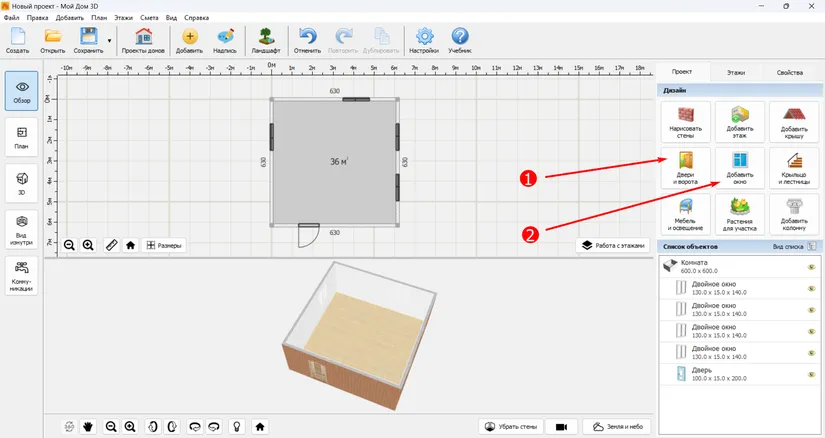Change list layout via Вид списка
Viewport: 825px width, 438px height.
794,246
